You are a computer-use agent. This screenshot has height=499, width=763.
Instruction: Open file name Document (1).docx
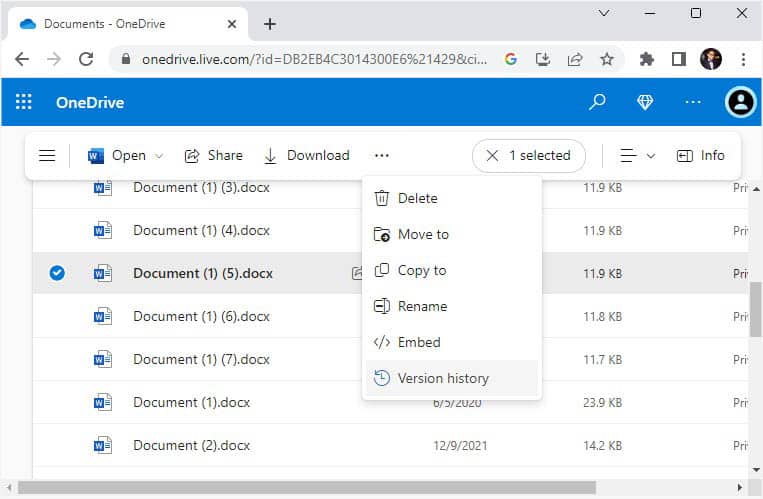pyautogui.click(x=192, y=402)
